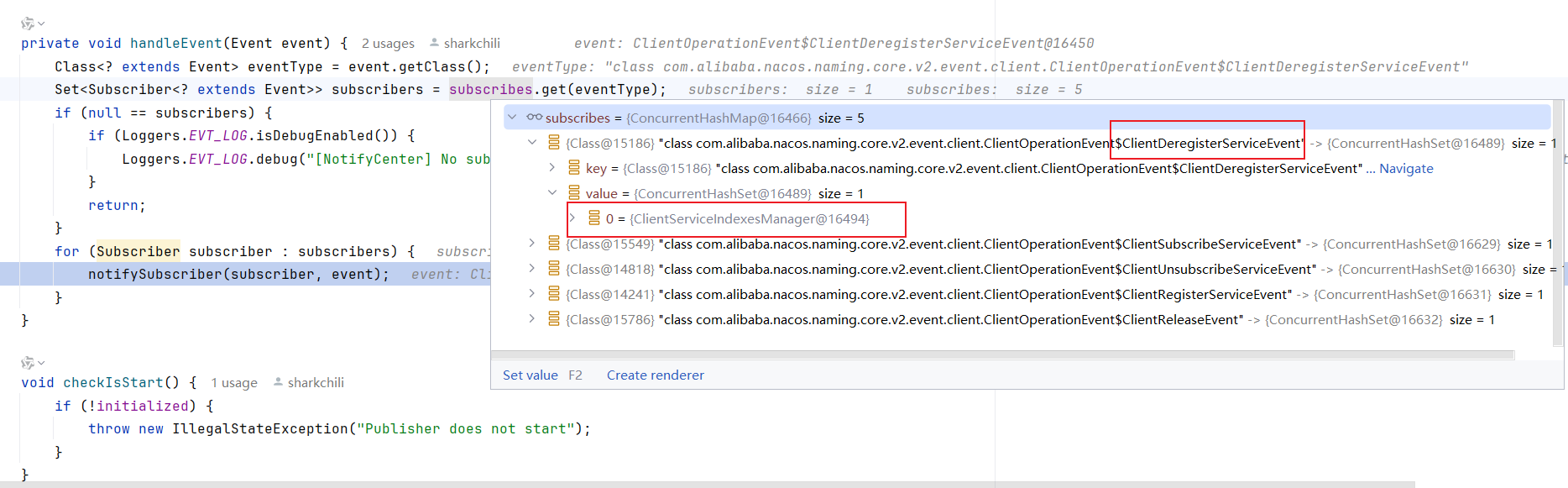Click the AI actions icon above handleEvent method

tap(29, 24)
